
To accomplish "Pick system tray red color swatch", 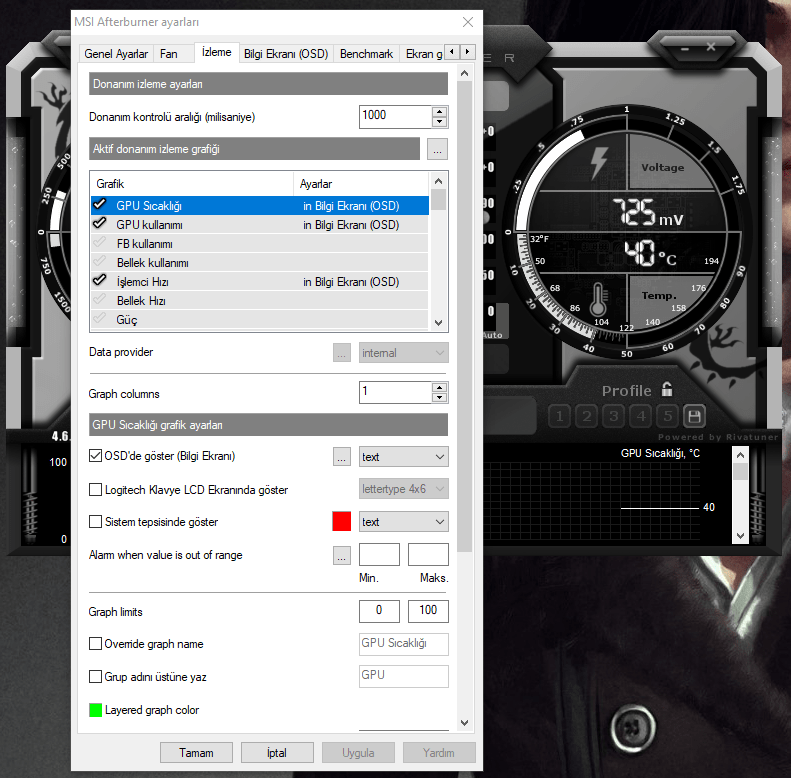I will [342, 521].
